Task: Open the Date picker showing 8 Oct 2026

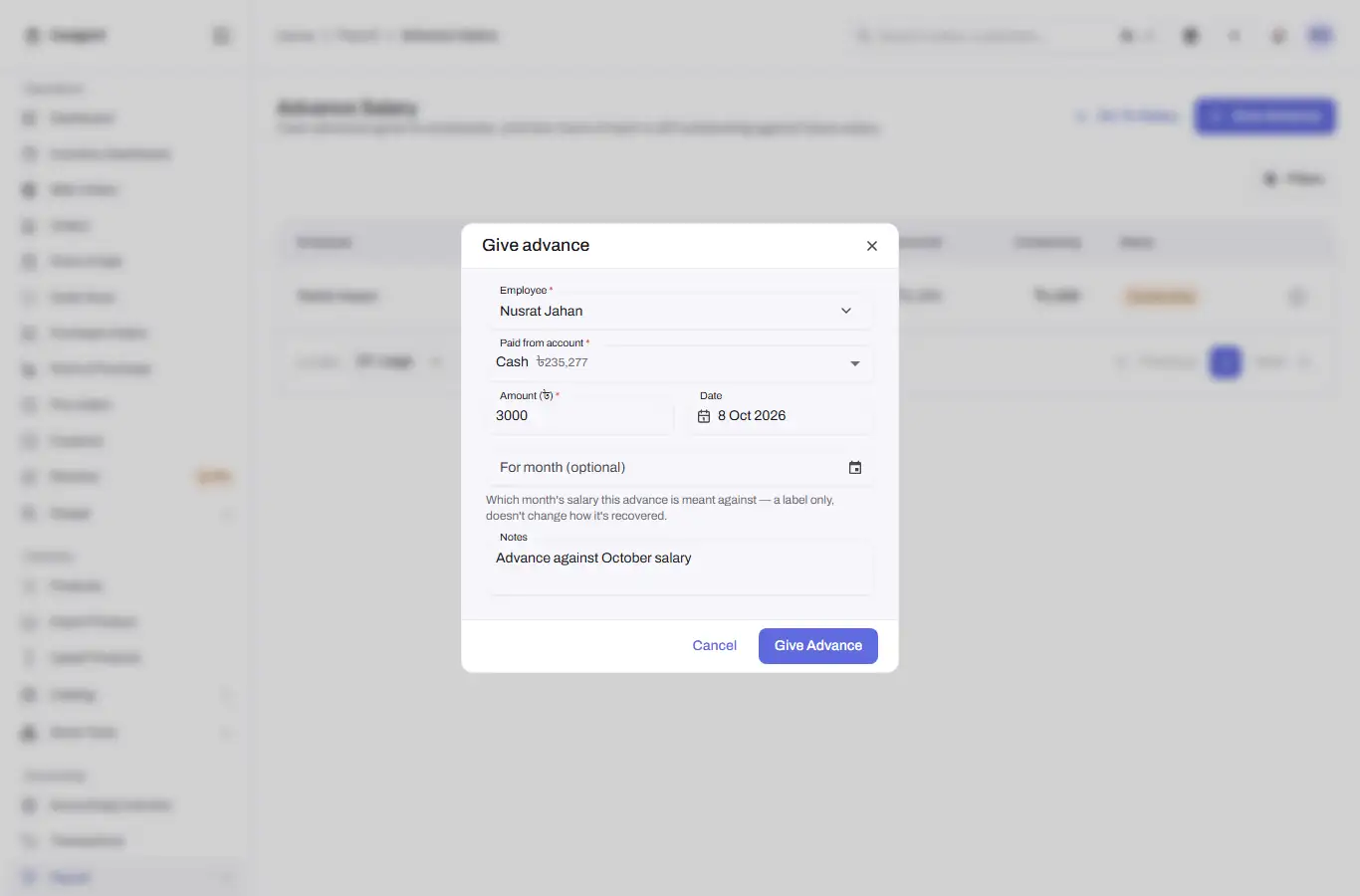Action: [782, 416]
